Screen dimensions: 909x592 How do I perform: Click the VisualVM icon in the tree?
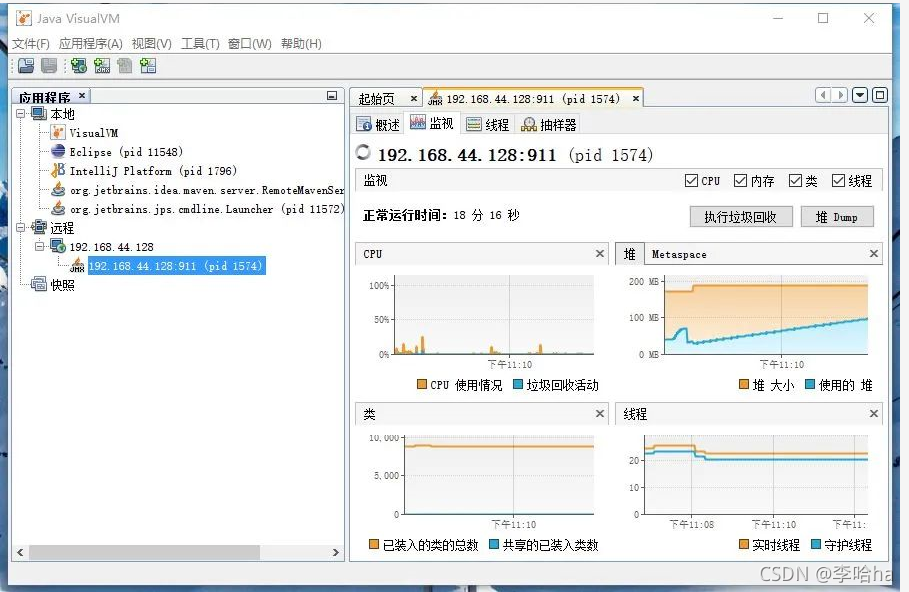tap(58, 133)
